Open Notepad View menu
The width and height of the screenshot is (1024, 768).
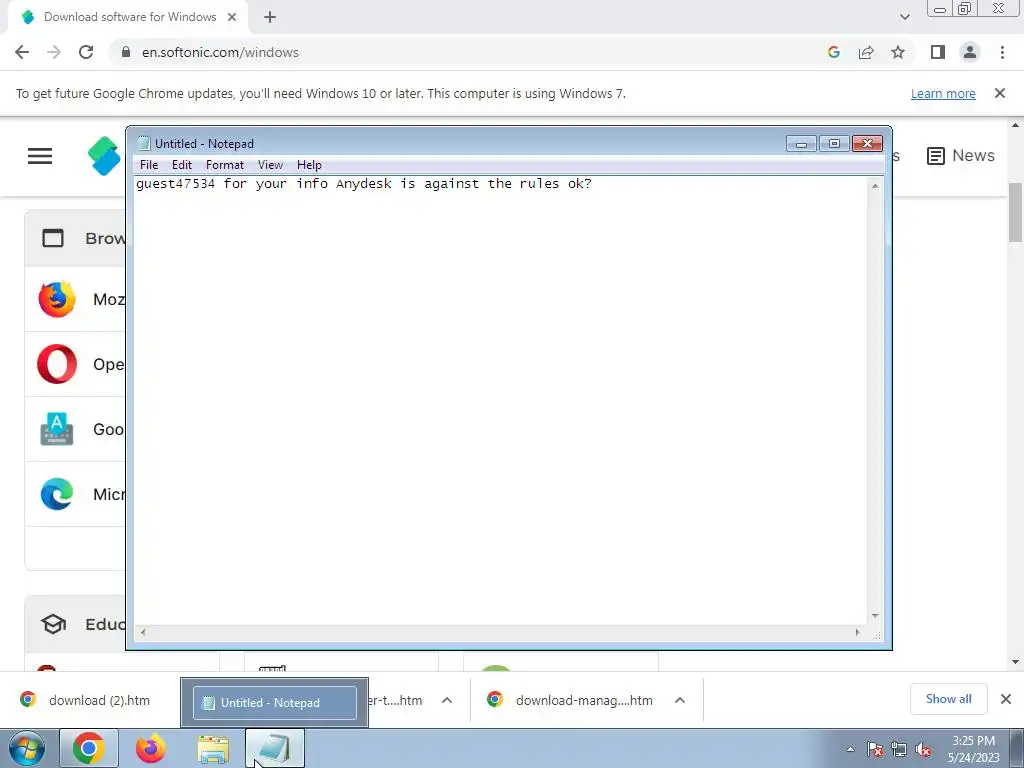[270, 165]
